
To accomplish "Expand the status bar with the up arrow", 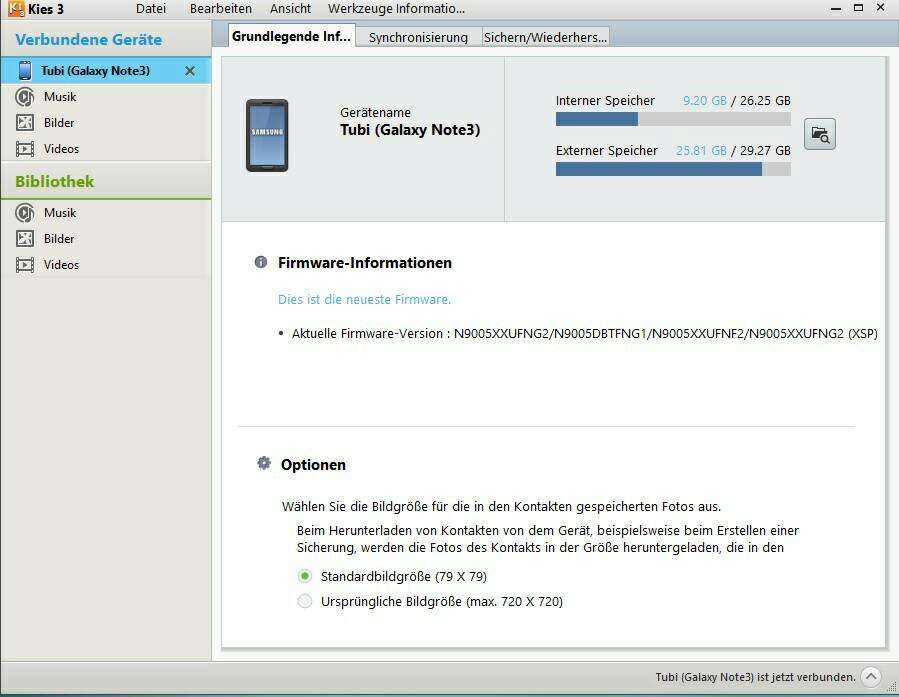I will pyautogui.click(x=871, y=677).
